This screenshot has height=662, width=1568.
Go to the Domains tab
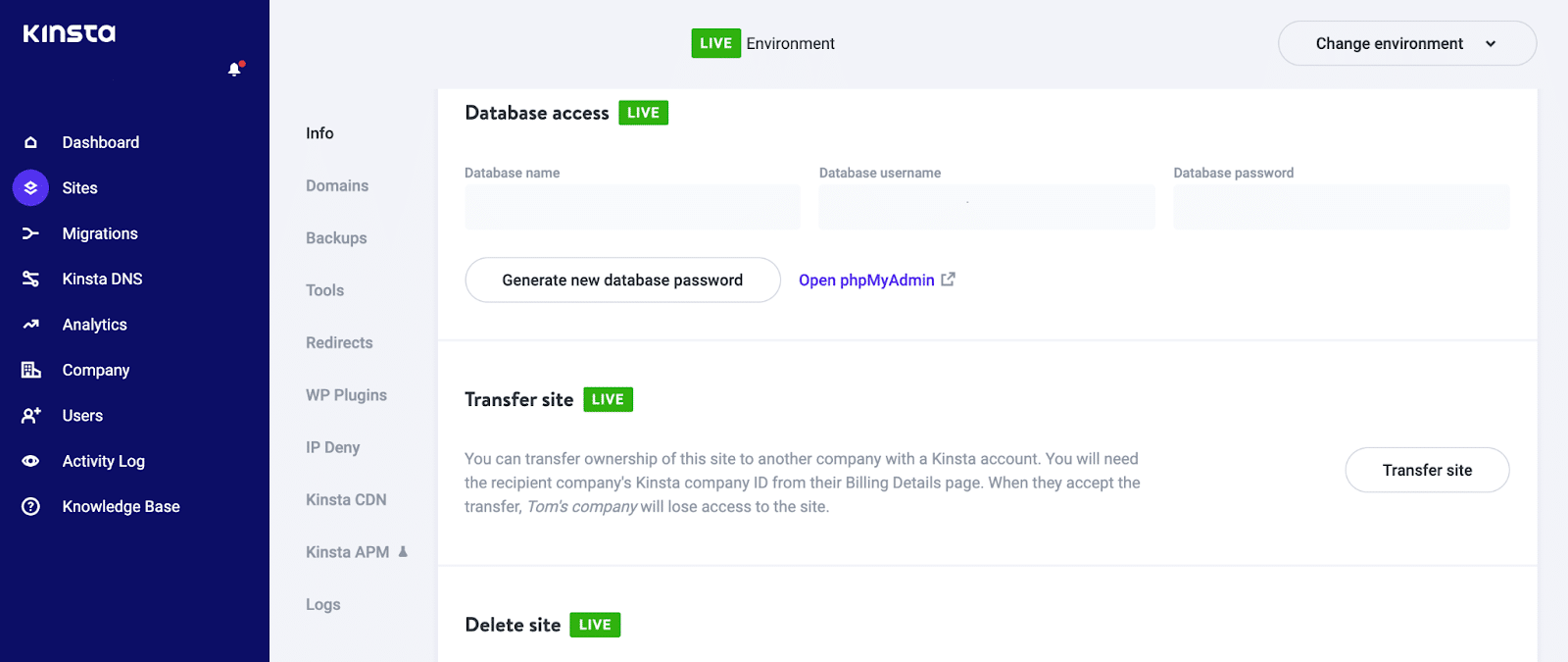337,185
